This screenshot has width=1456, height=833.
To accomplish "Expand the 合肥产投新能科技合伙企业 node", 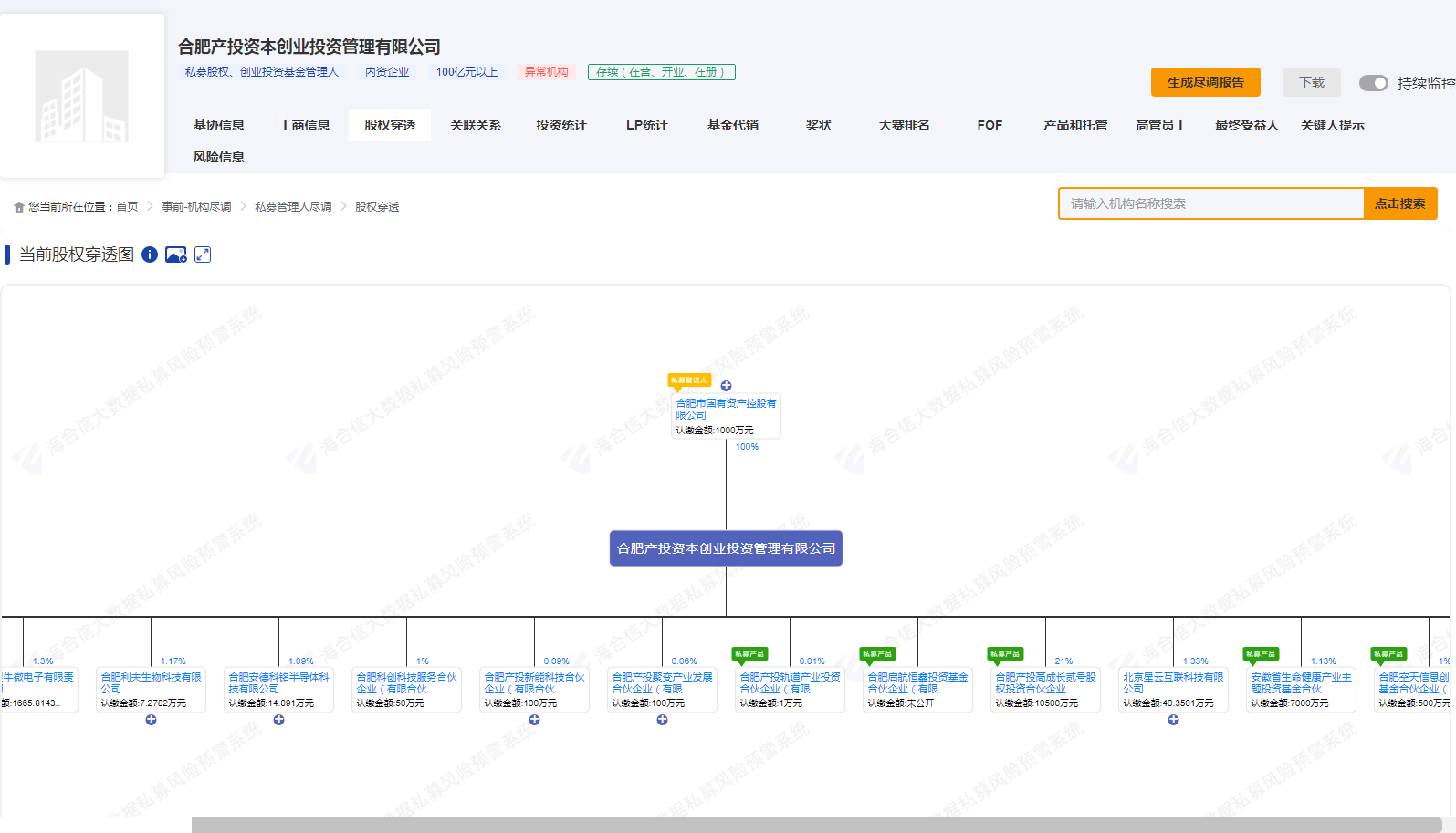I will coord(535,720).
